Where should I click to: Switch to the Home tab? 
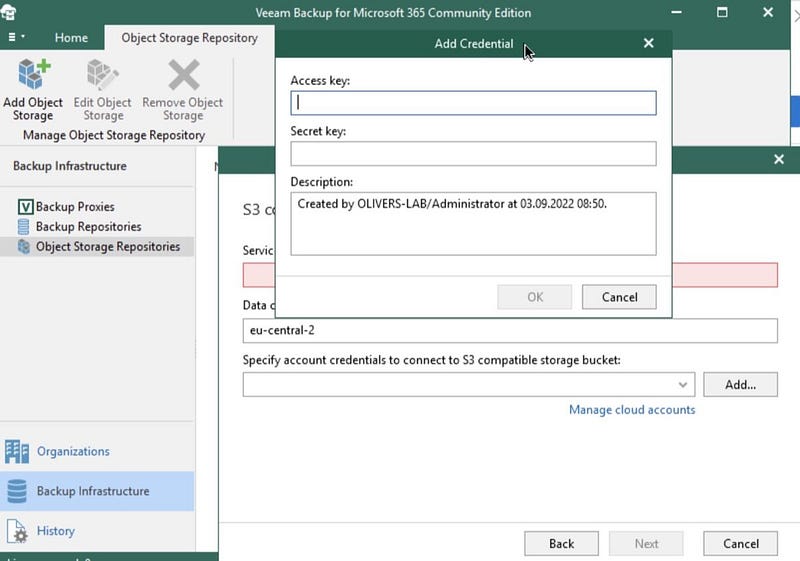[71, 38]
